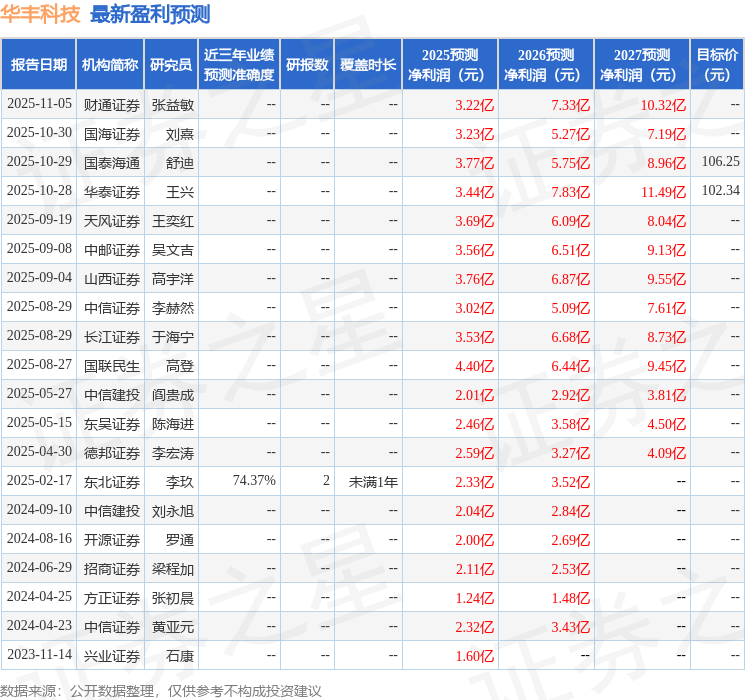Select the 东北证券 institution cell
Viewport: 745px width, 700px height.
[112, 482]
